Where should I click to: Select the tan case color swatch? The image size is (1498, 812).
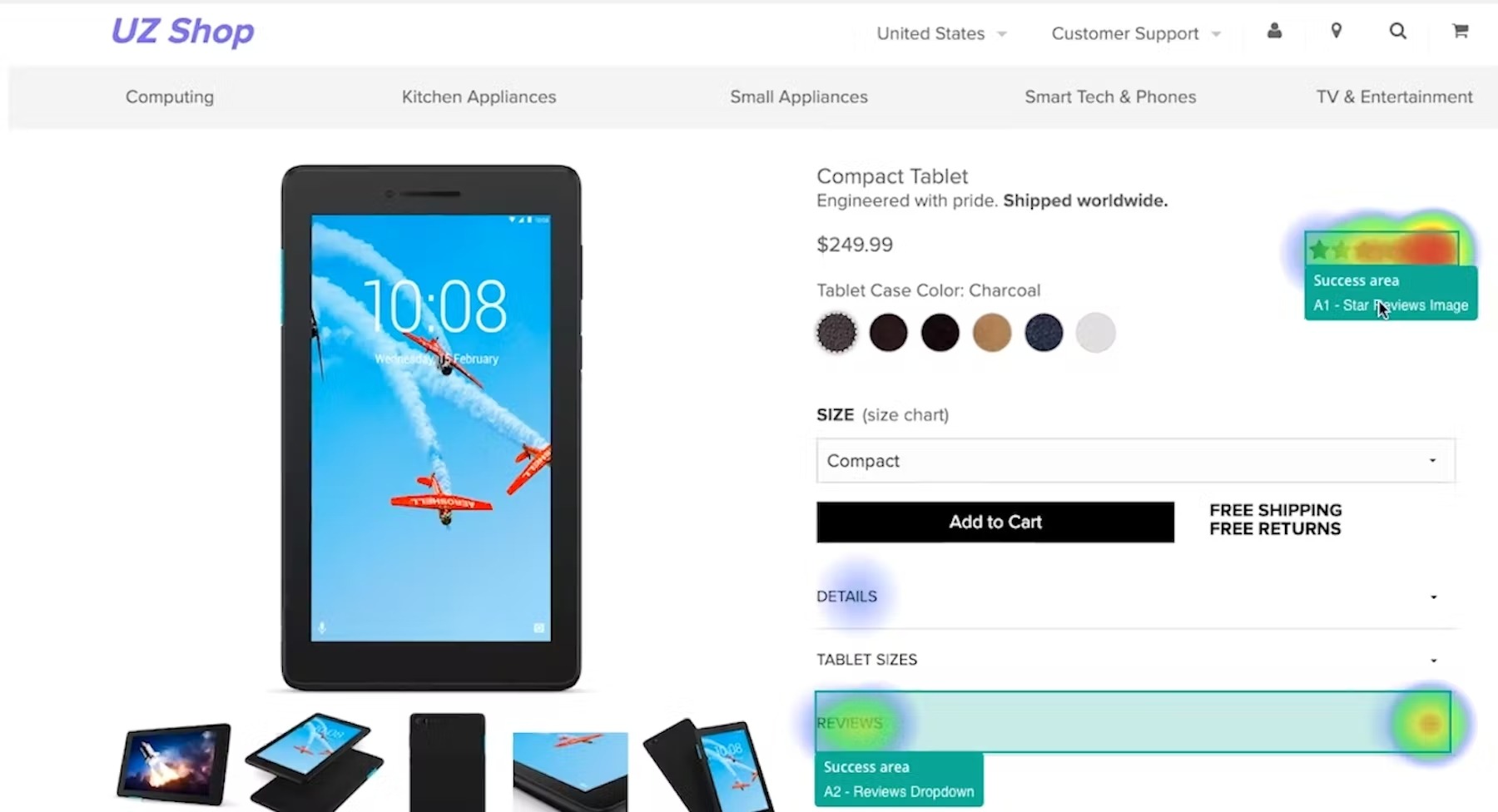(991, 333)
